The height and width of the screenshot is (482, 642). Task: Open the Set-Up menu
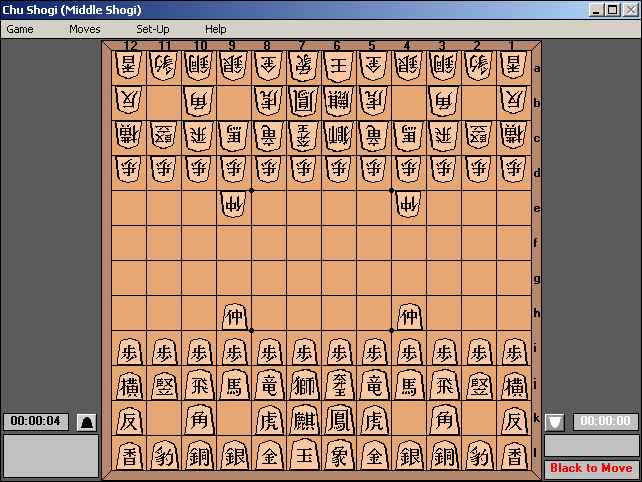point(153,29)
